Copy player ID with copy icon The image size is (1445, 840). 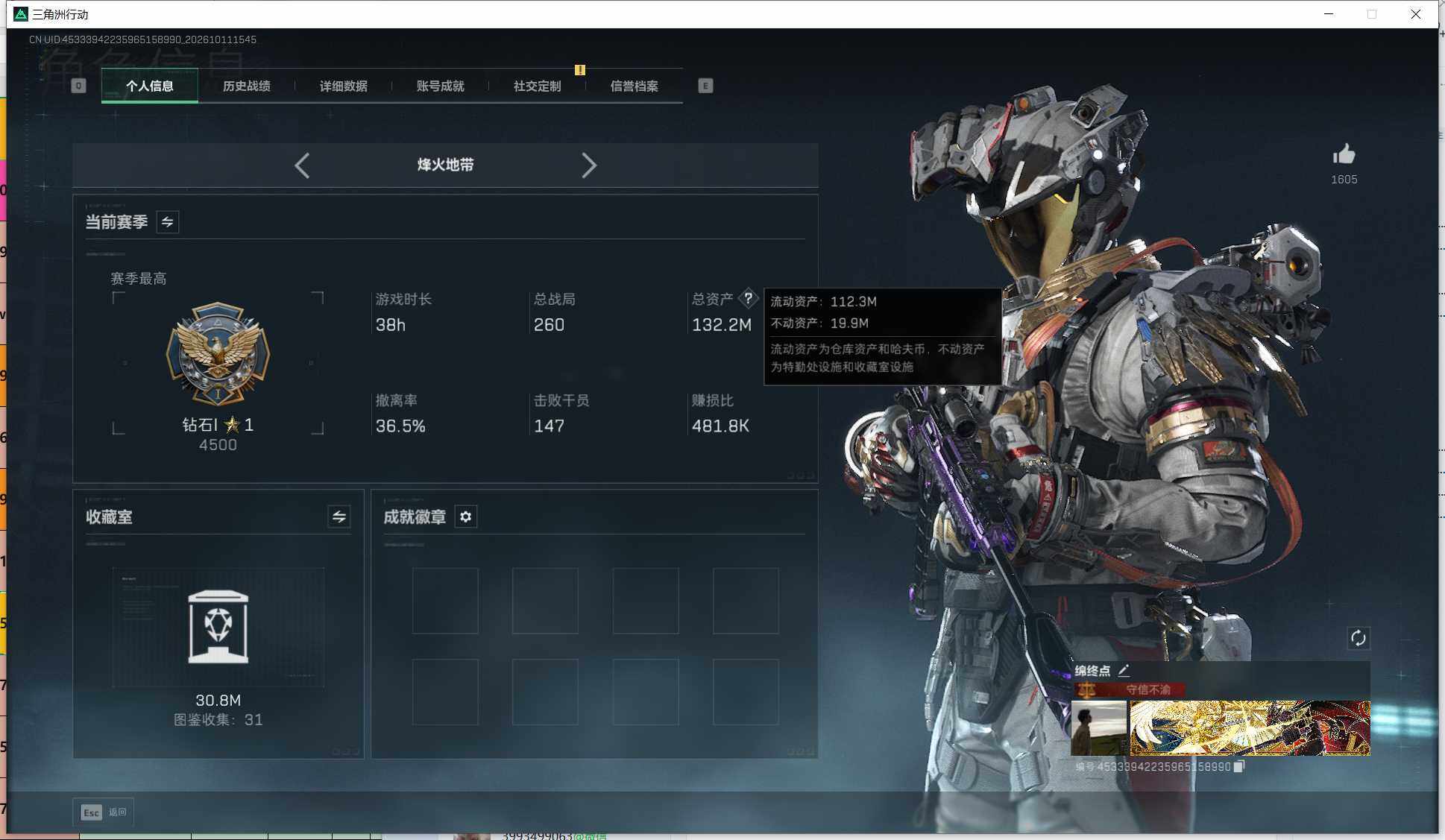[1238, 766]
